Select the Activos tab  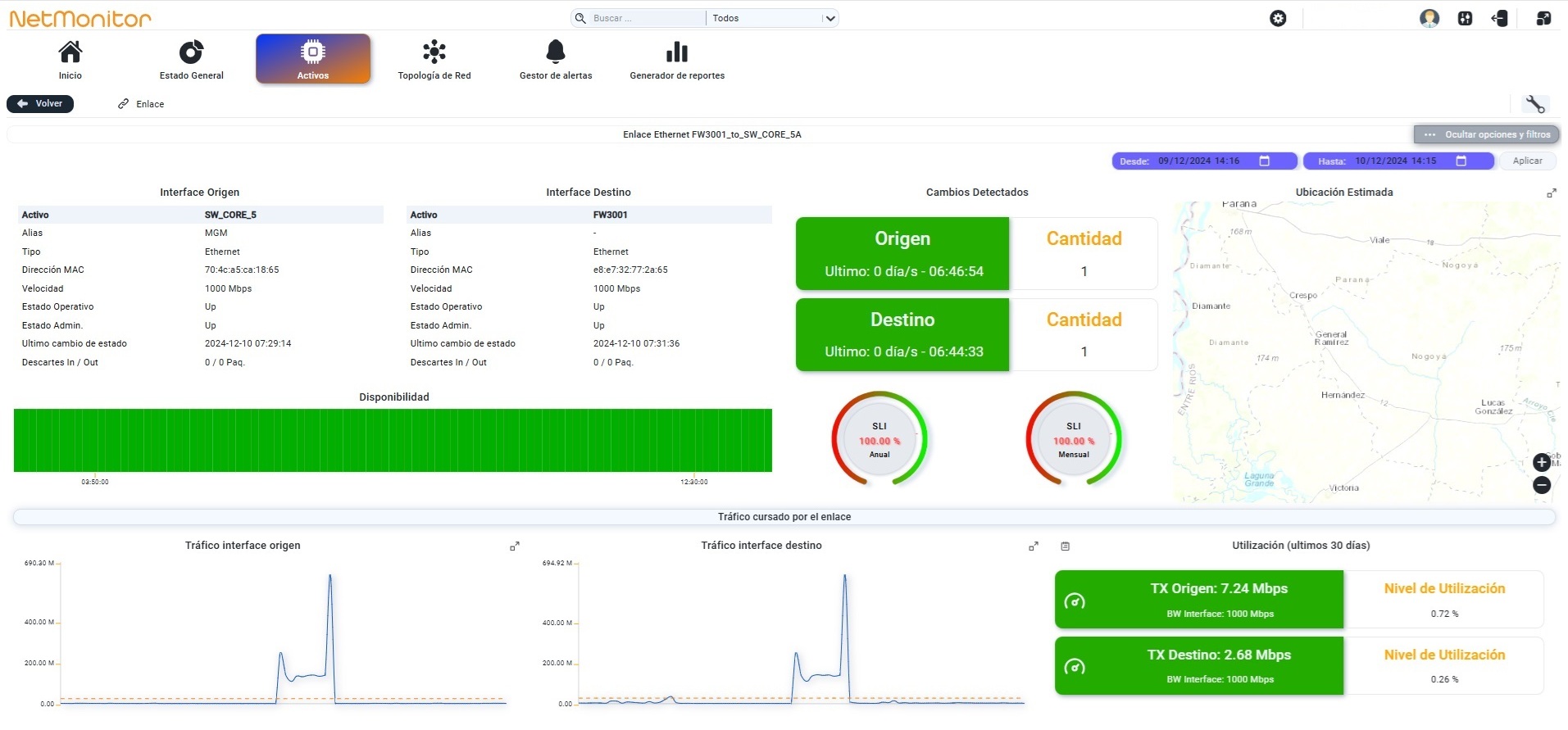[313, 59]
